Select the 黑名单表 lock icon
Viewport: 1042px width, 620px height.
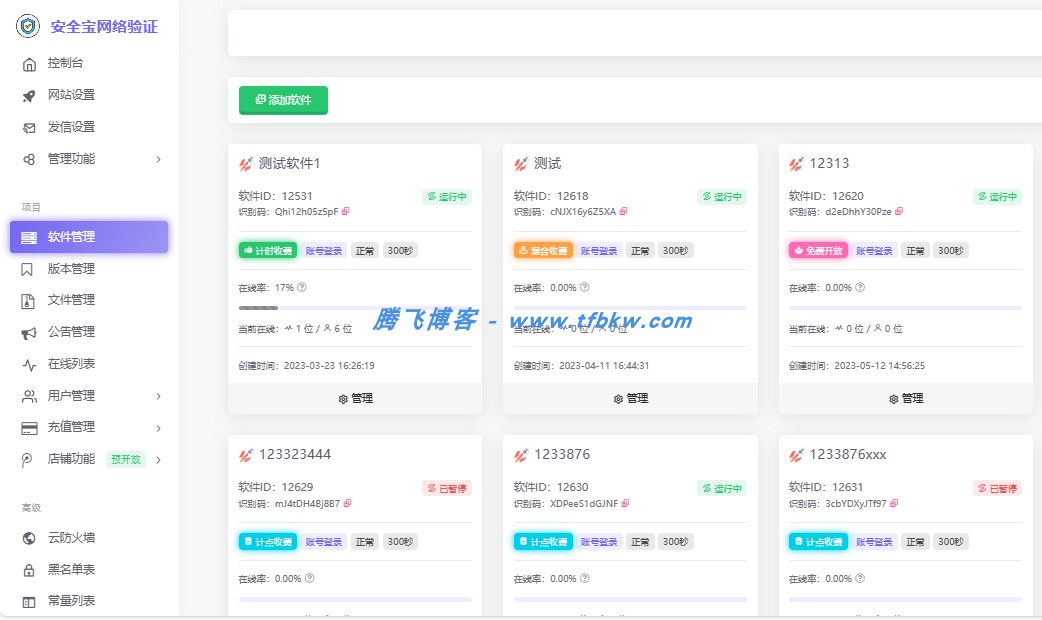coord(30,569)
